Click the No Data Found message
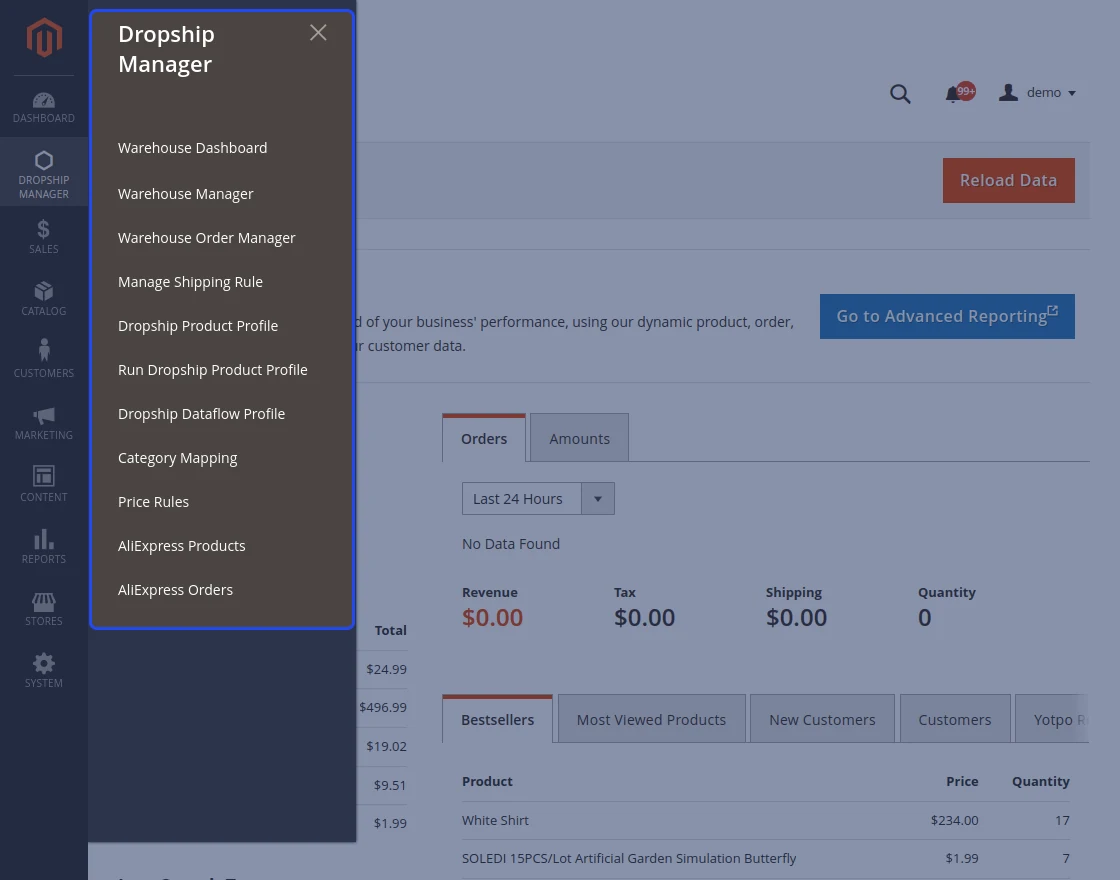 coord(511,544)
